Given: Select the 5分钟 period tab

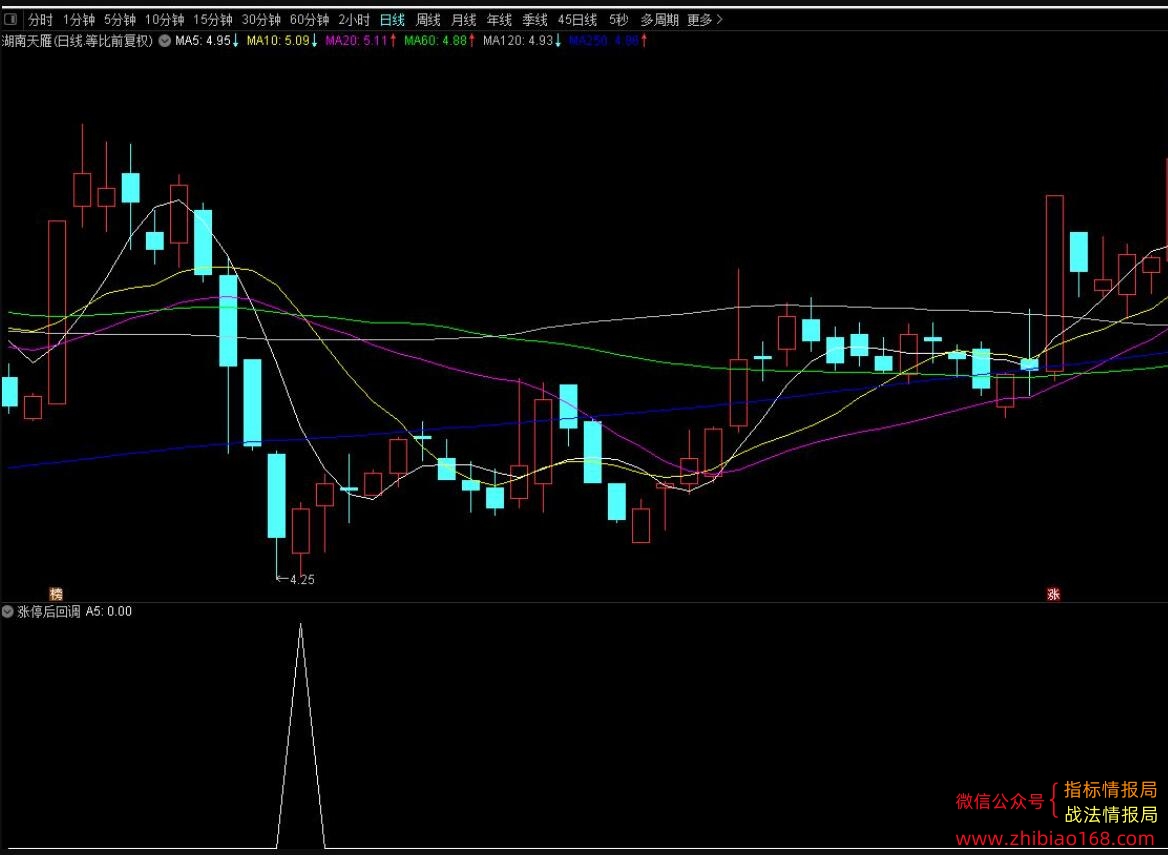Looking at the screenshot, I should pyautogui.click(x=119, y=20).
